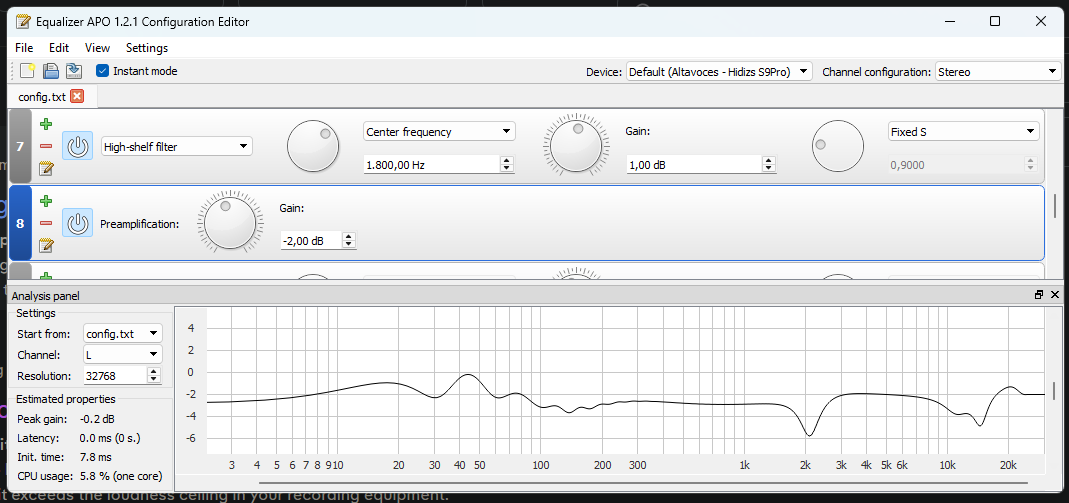Remove Preamplification row with red minus
Screen dimensions: 1069x503
tap(46, 223)
